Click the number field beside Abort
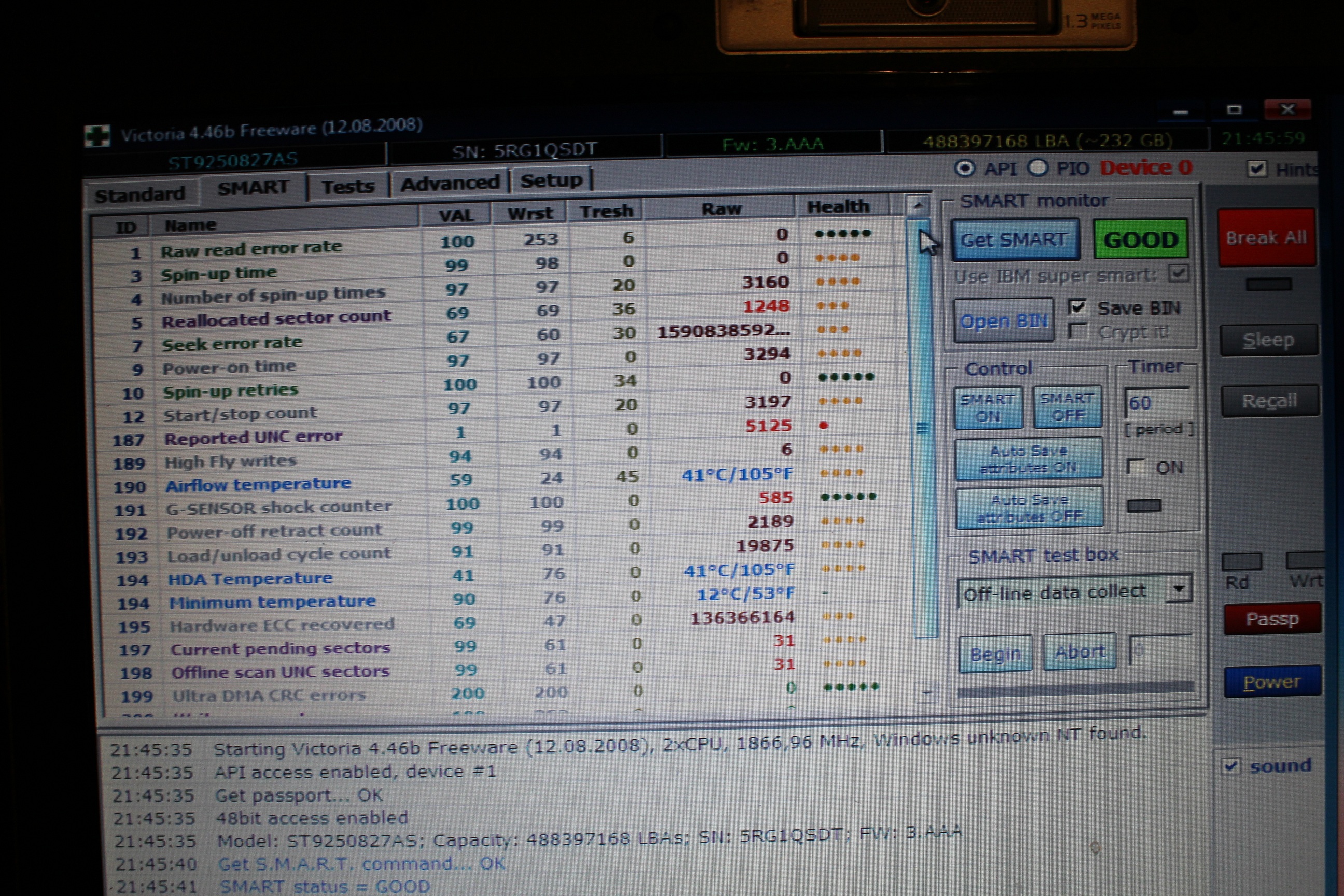1344x896 pixels. [1160, 650]
